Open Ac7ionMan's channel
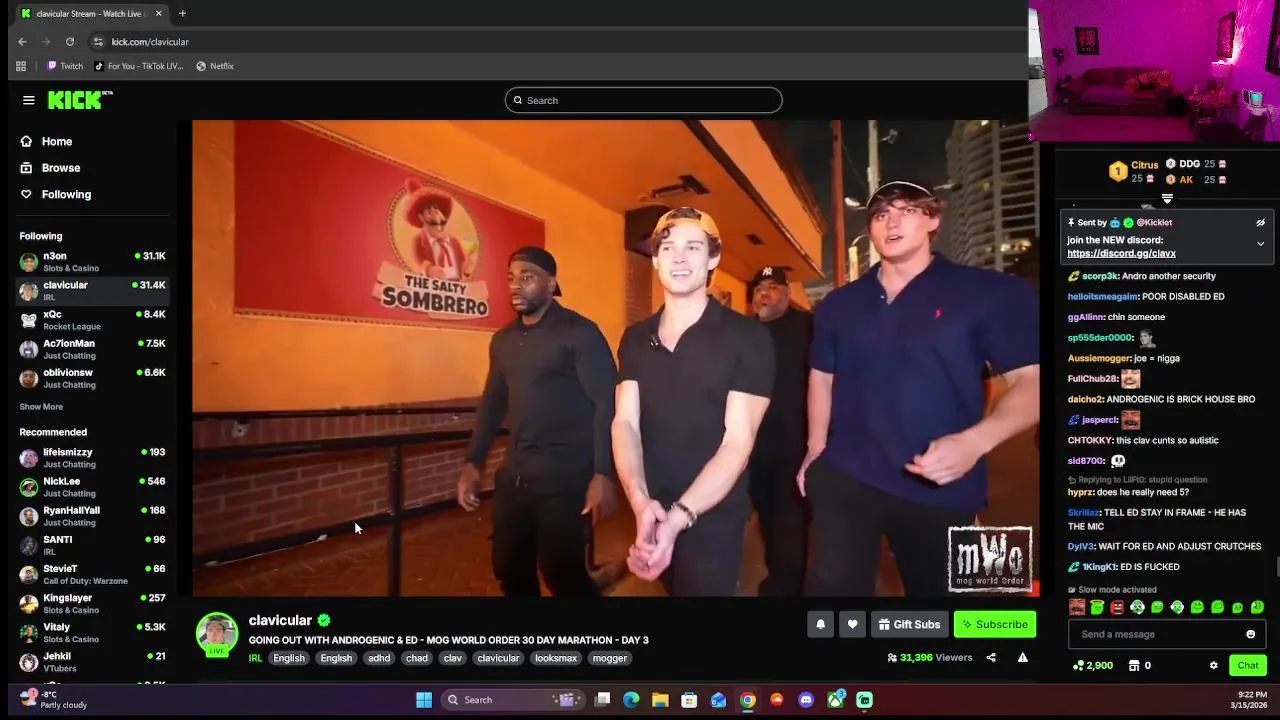 93,349
